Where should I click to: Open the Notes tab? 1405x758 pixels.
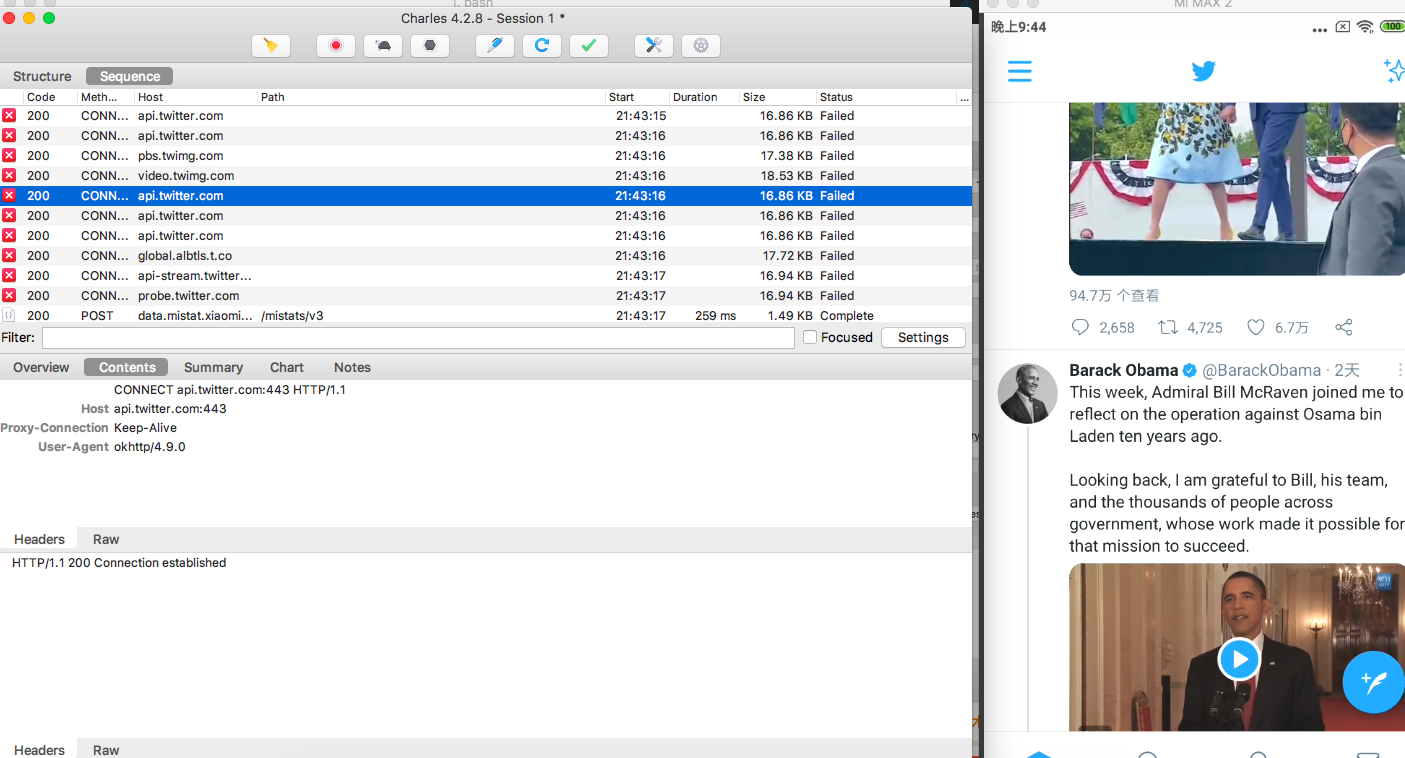[352, 367]
